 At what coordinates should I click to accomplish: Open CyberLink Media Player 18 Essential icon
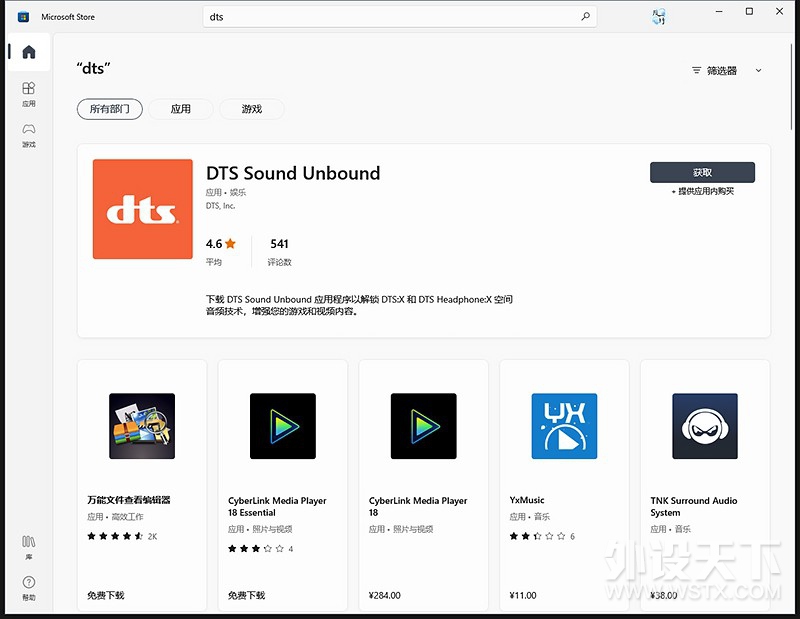tap(283, 426)
